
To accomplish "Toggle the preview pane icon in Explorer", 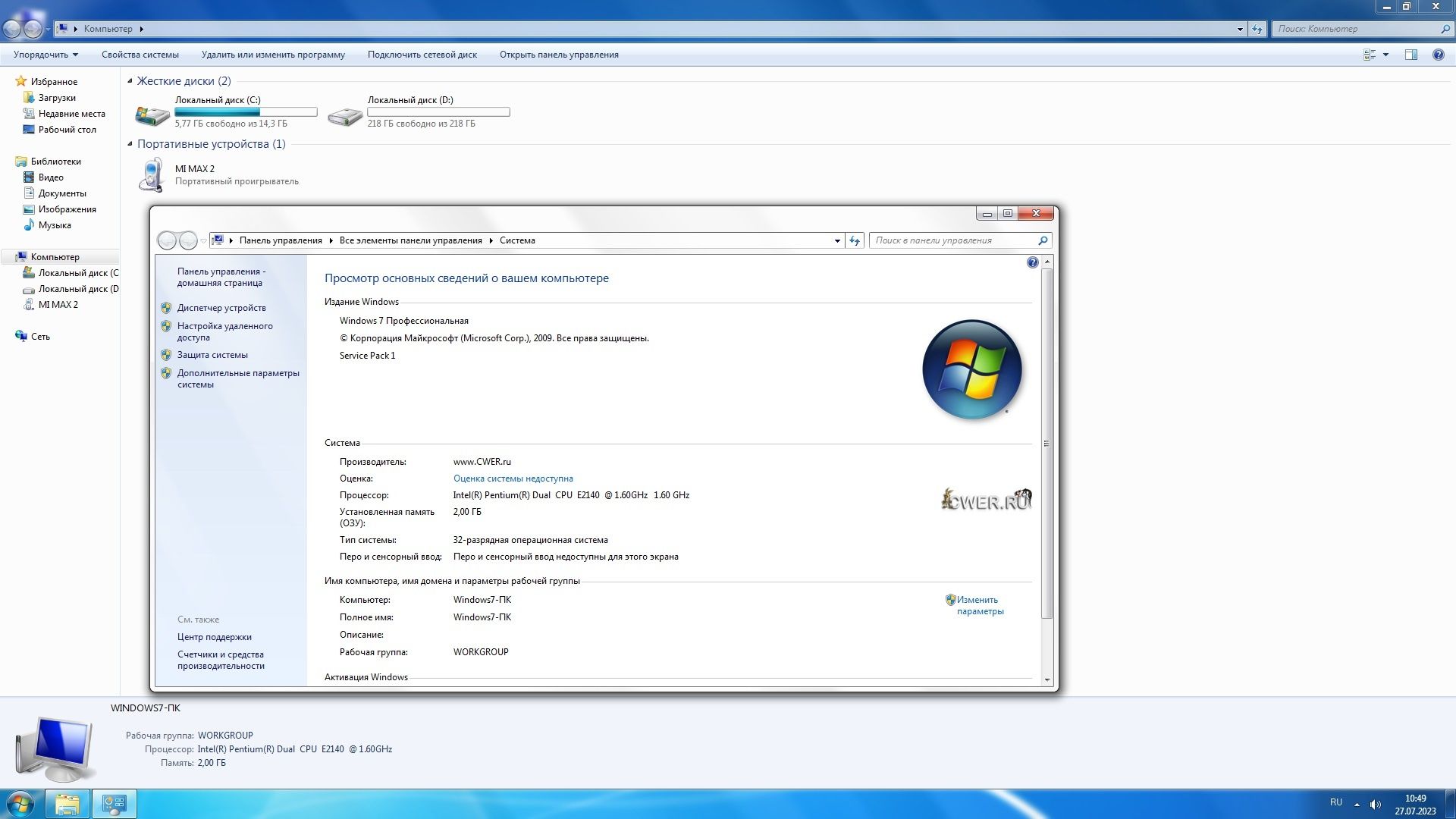I will [1410, 55].
